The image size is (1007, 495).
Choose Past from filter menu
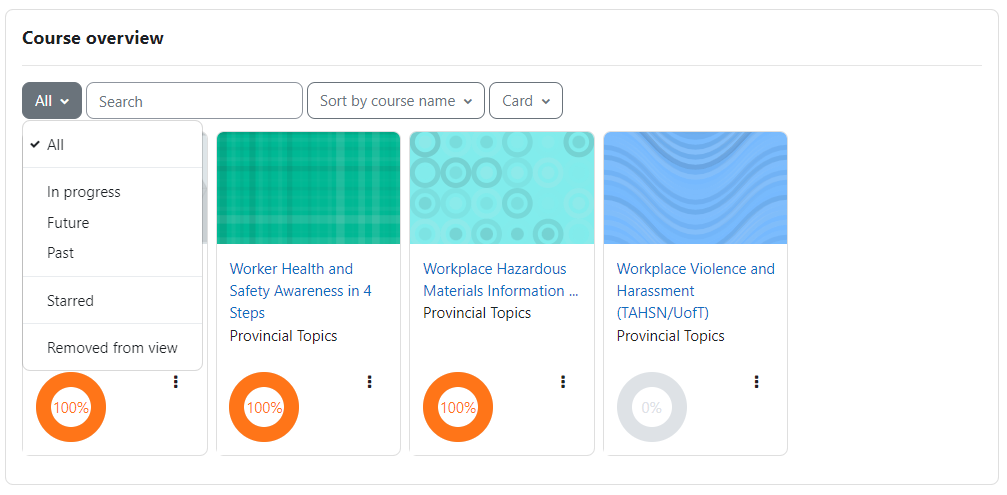click(x=112, y=253)
